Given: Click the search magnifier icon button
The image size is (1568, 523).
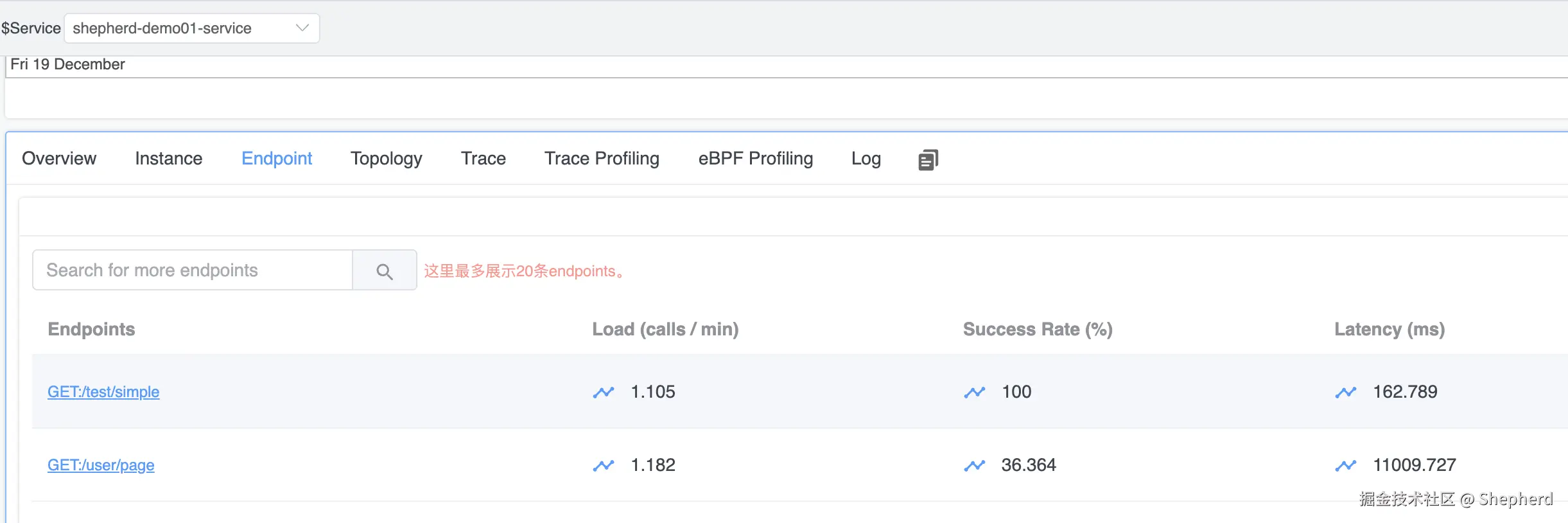Looking at the screenshot, I should 385,271.
